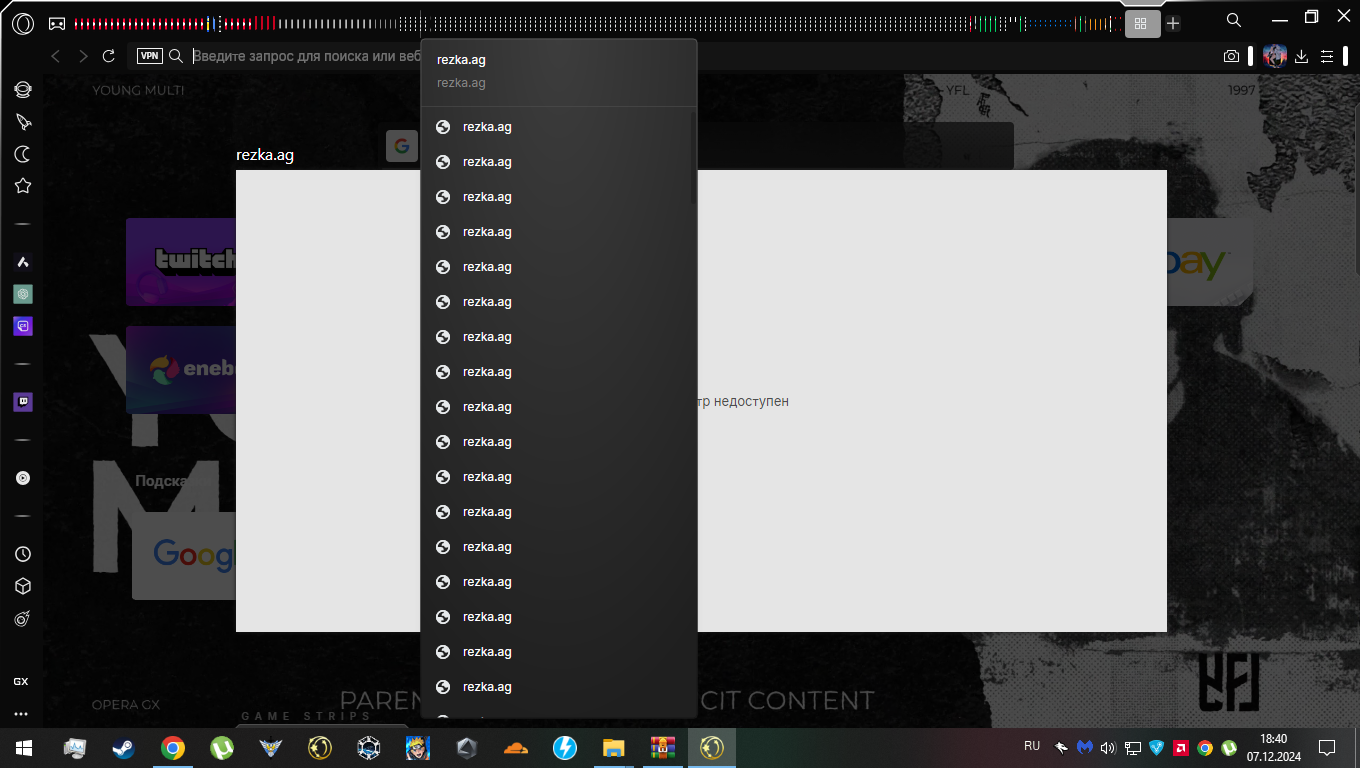Open the eBay speed dial tile

1210,262
